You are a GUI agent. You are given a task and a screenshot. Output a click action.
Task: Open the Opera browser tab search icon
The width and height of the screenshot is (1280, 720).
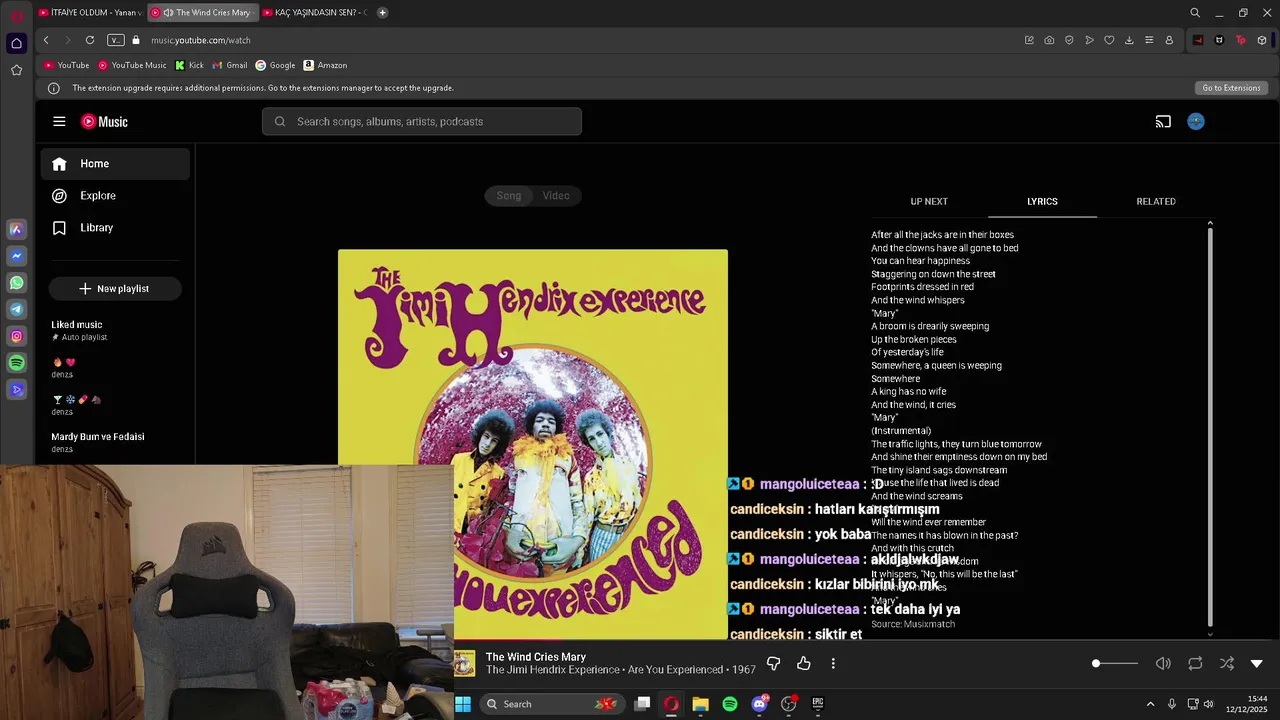[1195, 13]
